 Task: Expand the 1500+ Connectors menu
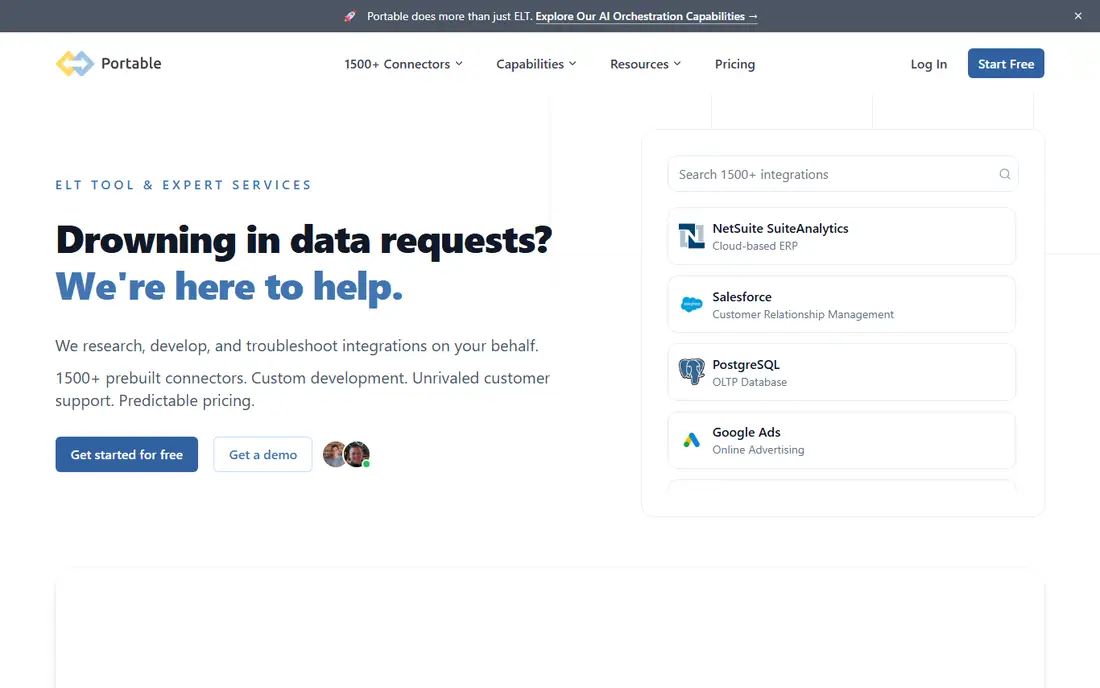pos(403,64)
